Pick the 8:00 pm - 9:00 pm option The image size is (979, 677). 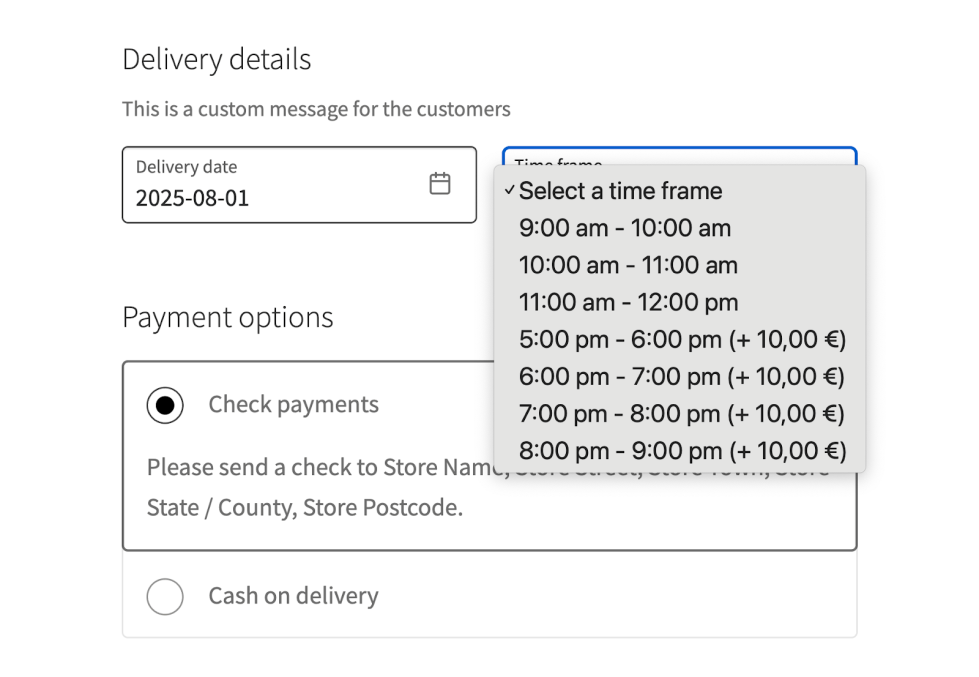682,450
